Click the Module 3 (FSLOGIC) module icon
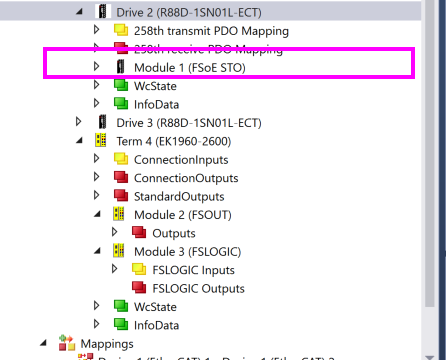 point(119,251)
